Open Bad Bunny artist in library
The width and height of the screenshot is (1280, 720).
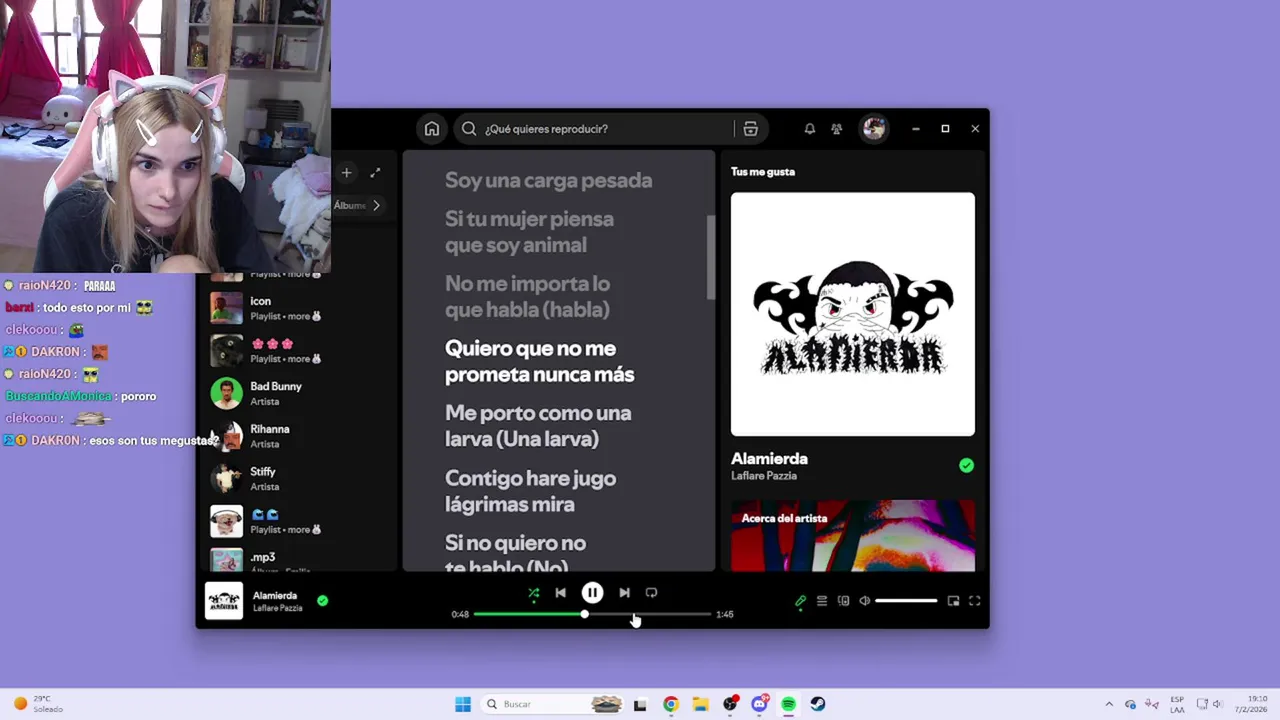coord(300,393)
